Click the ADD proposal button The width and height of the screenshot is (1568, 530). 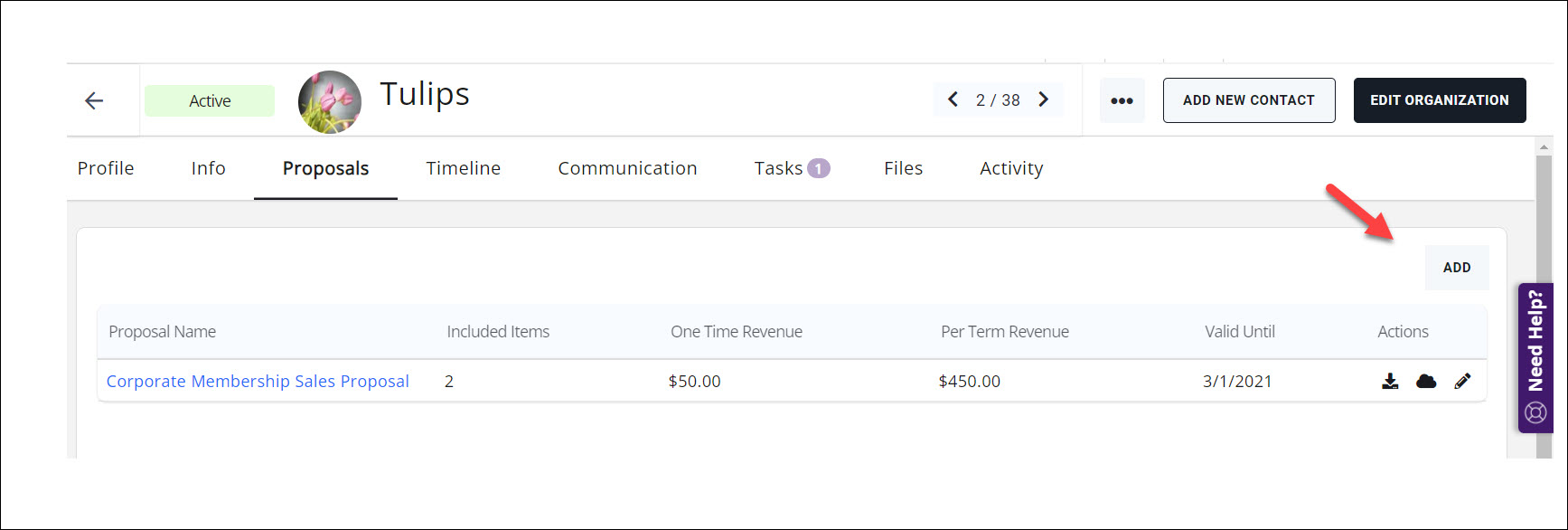point(1456,268)
